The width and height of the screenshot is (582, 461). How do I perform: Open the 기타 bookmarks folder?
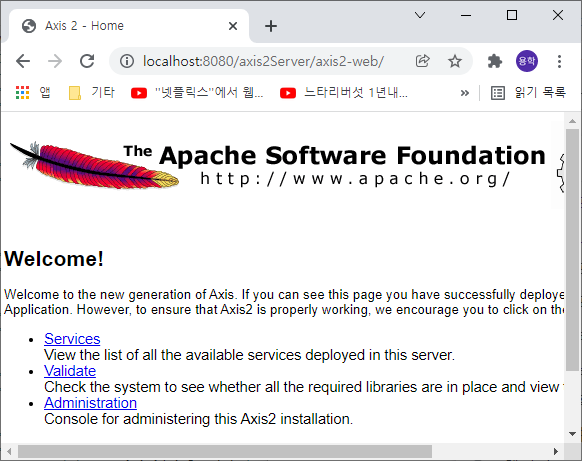(92, 92)
